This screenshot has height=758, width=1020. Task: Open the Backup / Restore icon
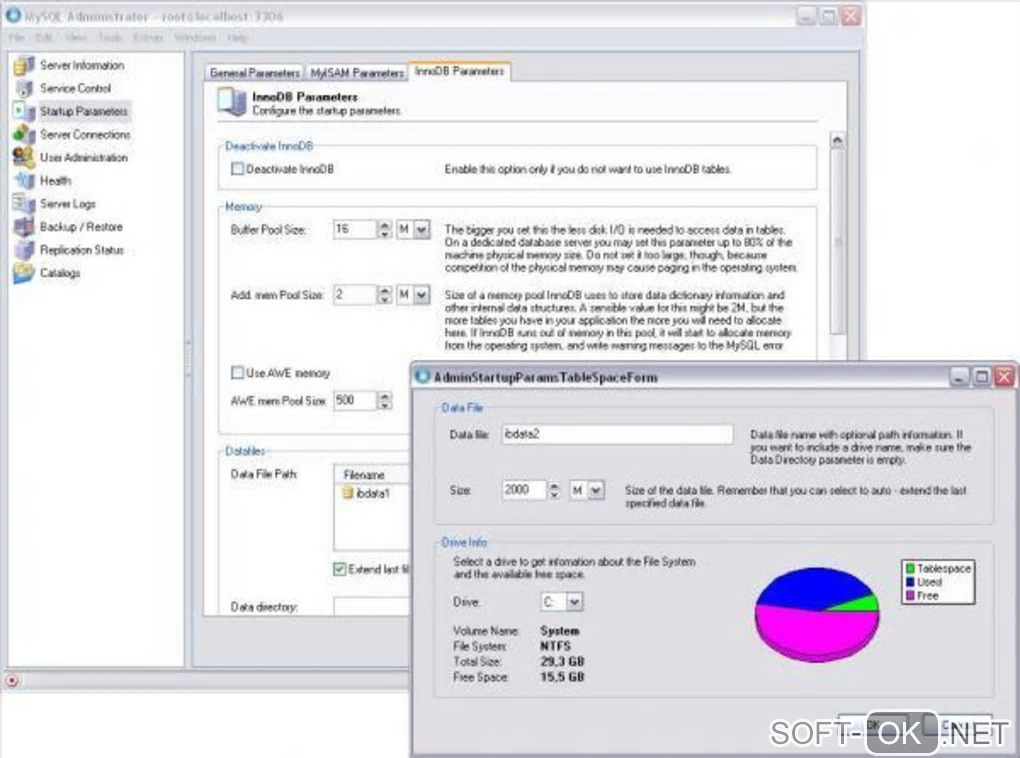point(24,227)
